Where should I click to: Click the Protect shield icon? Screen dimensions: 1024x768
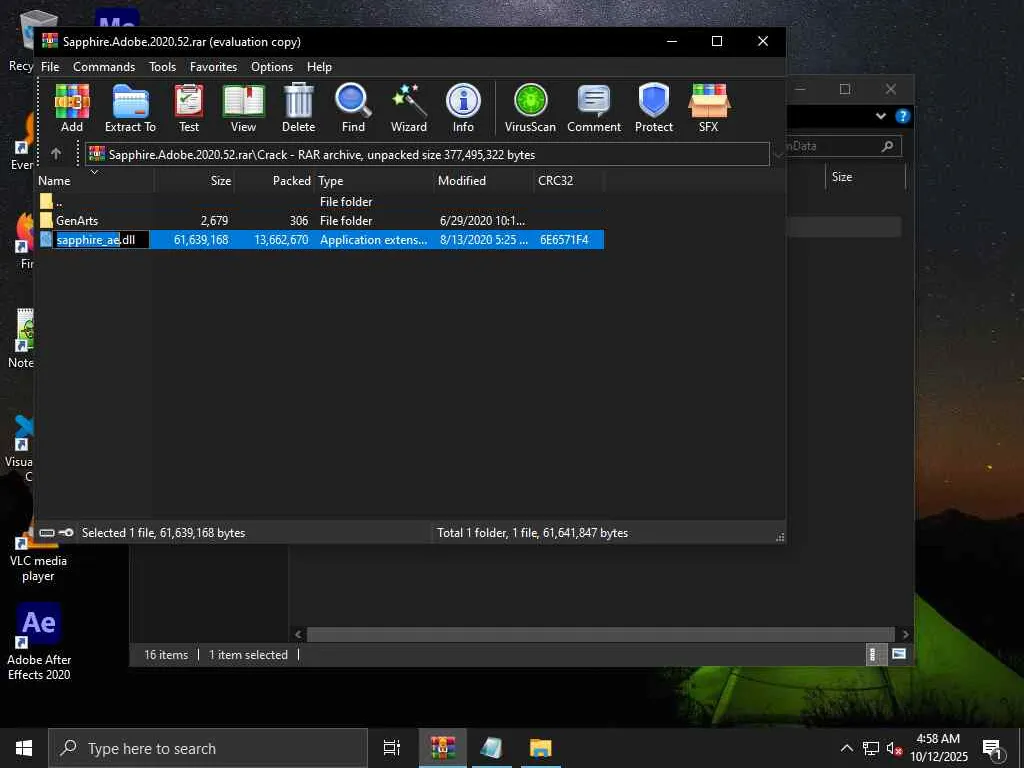coord(654,108)
